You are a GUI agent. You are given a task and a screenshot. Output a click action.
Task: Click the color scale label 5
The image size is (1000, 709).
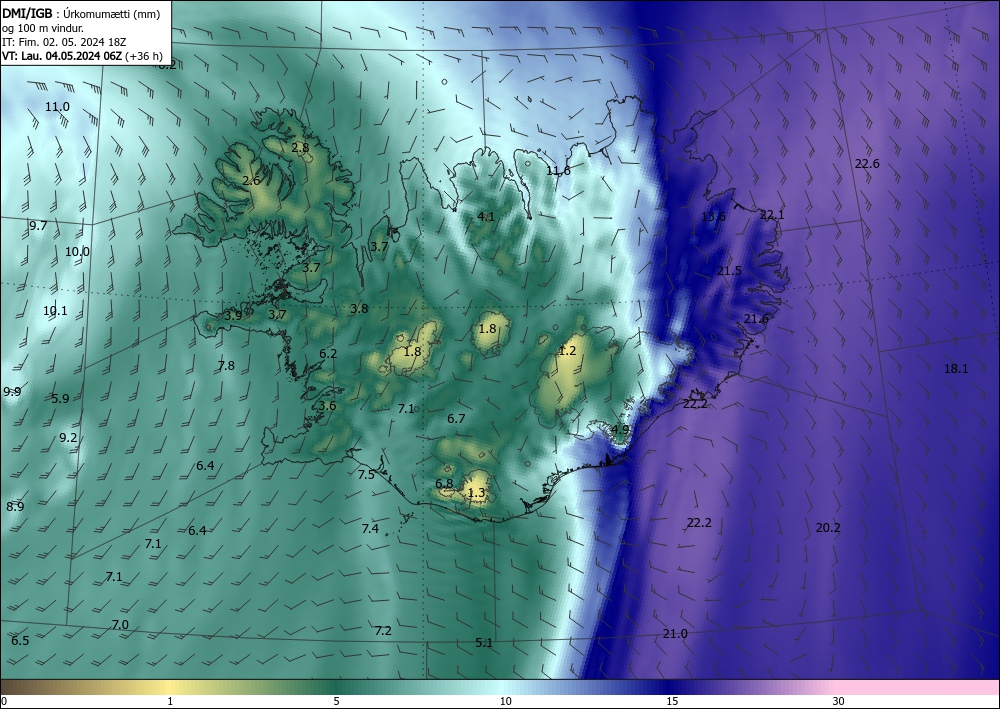coord(336,701)
